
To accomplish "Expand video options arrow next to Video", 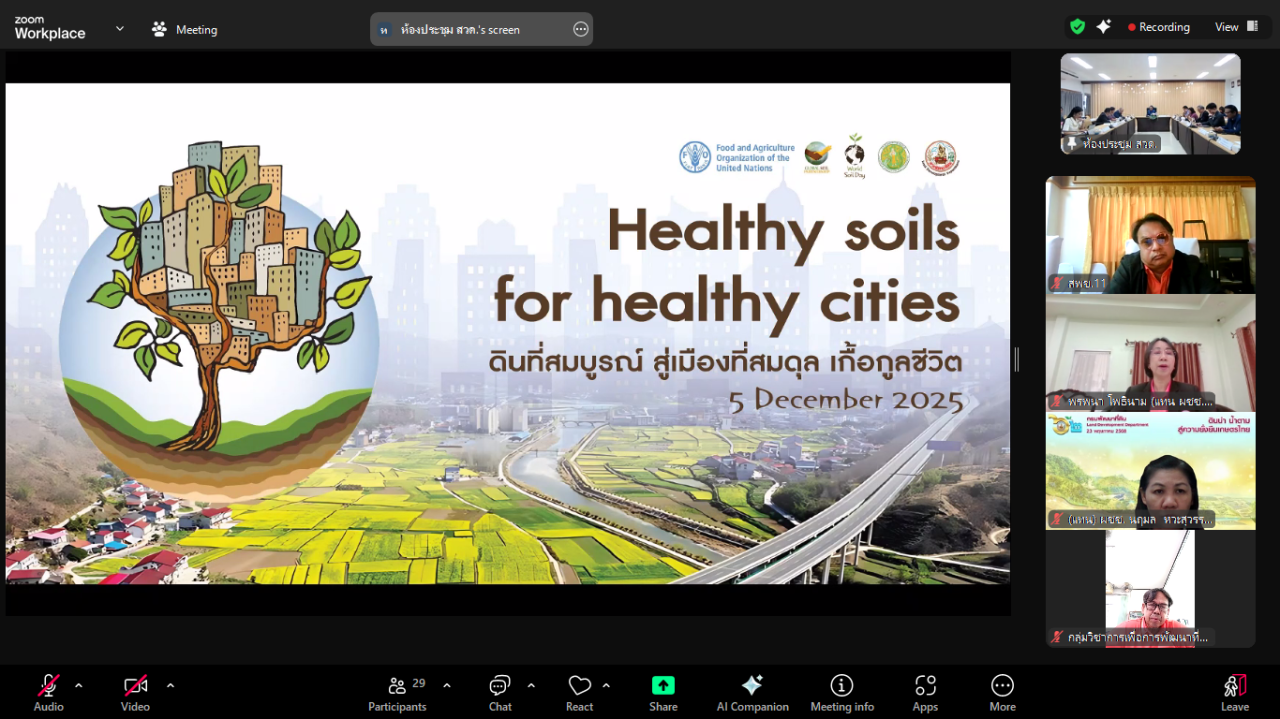I will pyautogui.click(x=170, y=685).
